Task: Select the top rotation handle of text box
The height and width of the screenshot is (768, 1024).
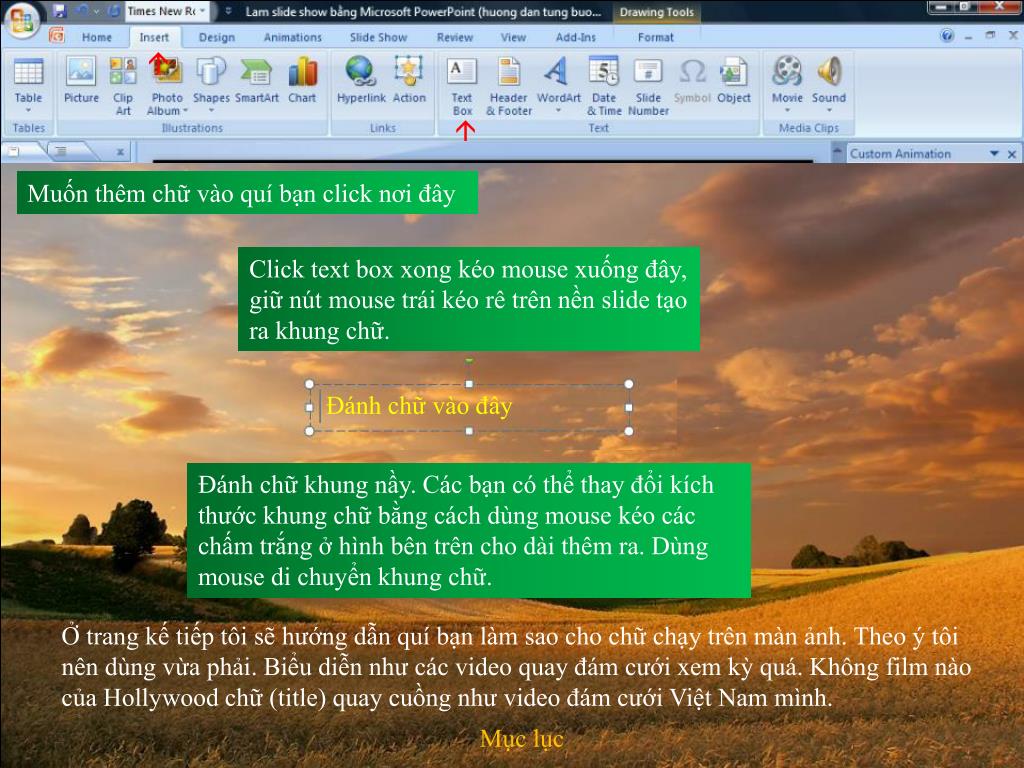Action: tap(469, 360)
